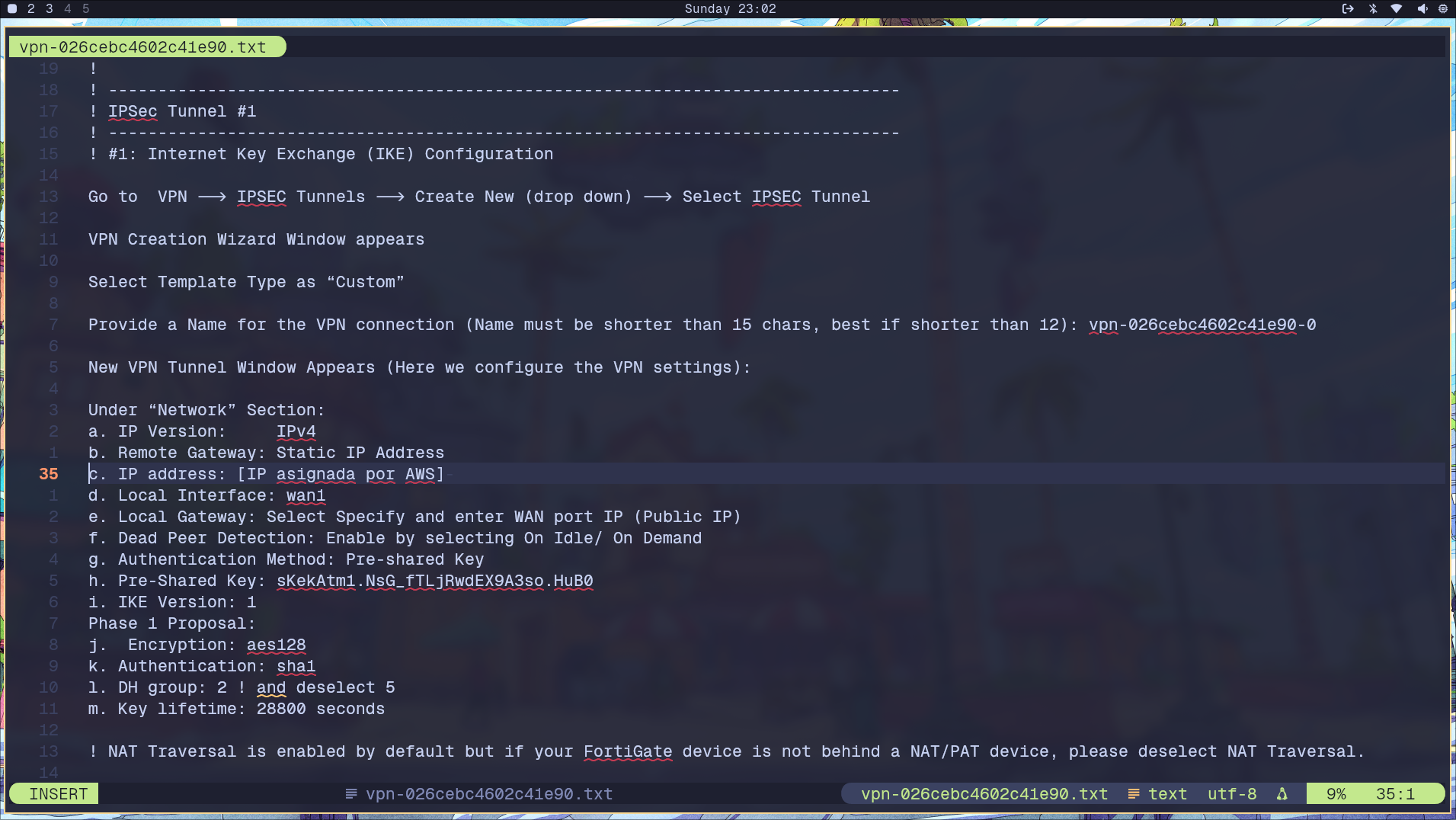
Task: Click the Linux penguin icon in statusline
Action: [1282, 794]
